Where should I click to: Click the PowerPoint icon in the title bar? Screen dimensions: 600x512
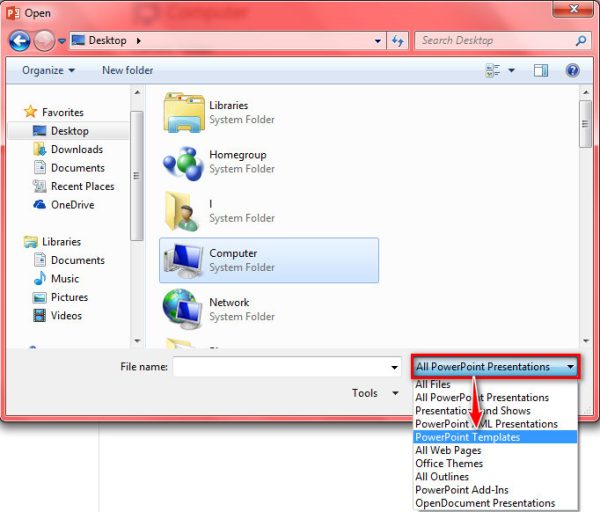tap(13, 13)
